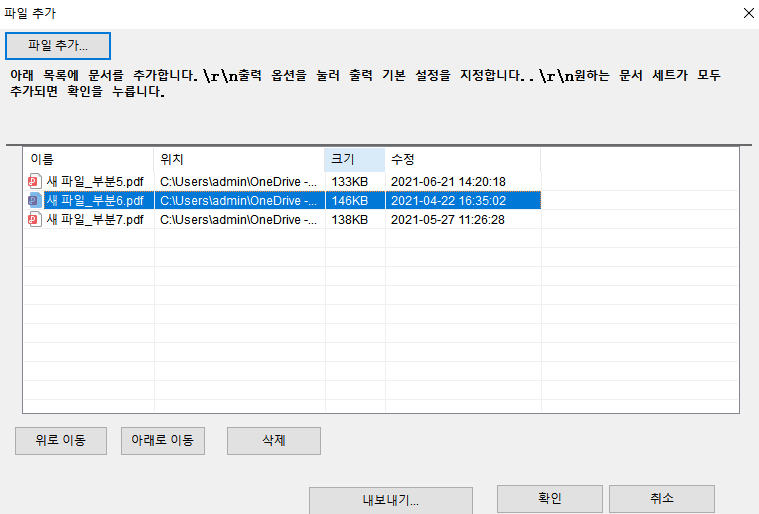This screenshot has height=514, width=759.
Task: Click the 138KB size cell
Action: point(349,220)
